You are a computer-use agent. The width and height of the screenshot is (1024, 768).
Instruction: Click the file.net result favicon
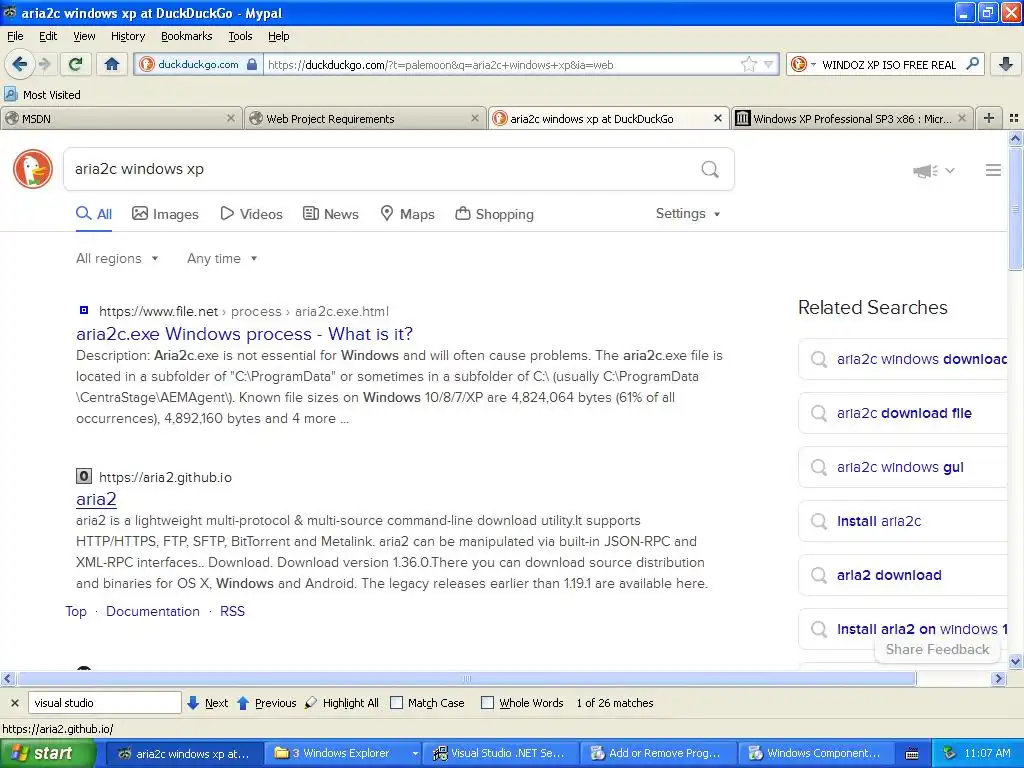pyautogui.click(x=84, y=310)
